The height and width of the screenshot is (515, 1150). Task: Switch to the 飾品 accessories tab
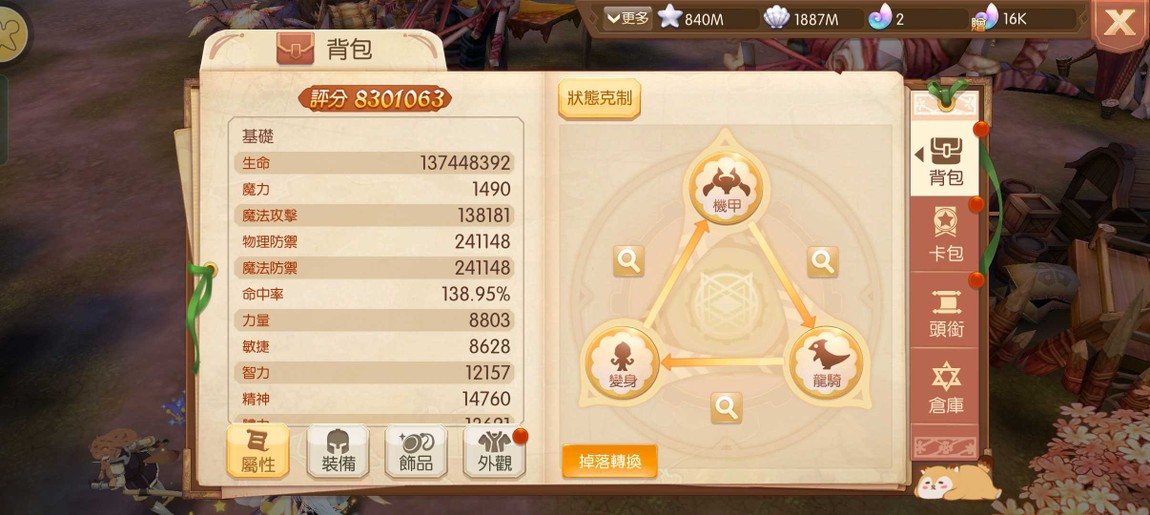pyautogui.click(x=416, y=450)
